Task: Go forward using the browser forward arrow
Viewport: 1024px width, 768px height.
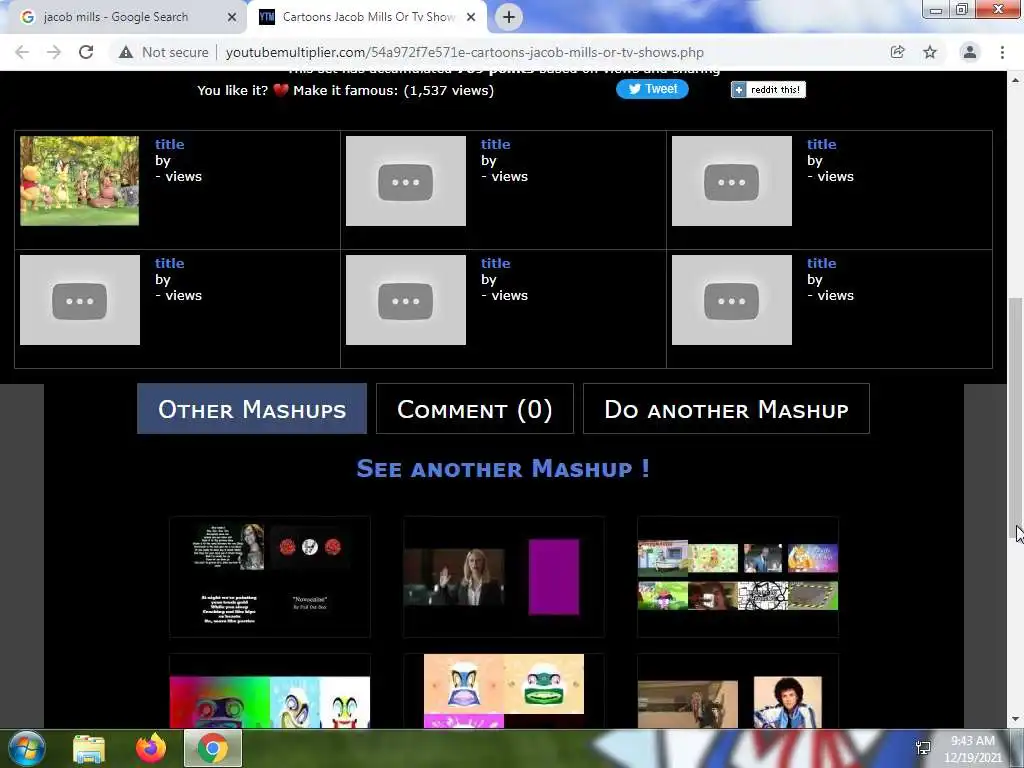Action: coord(54,52)
